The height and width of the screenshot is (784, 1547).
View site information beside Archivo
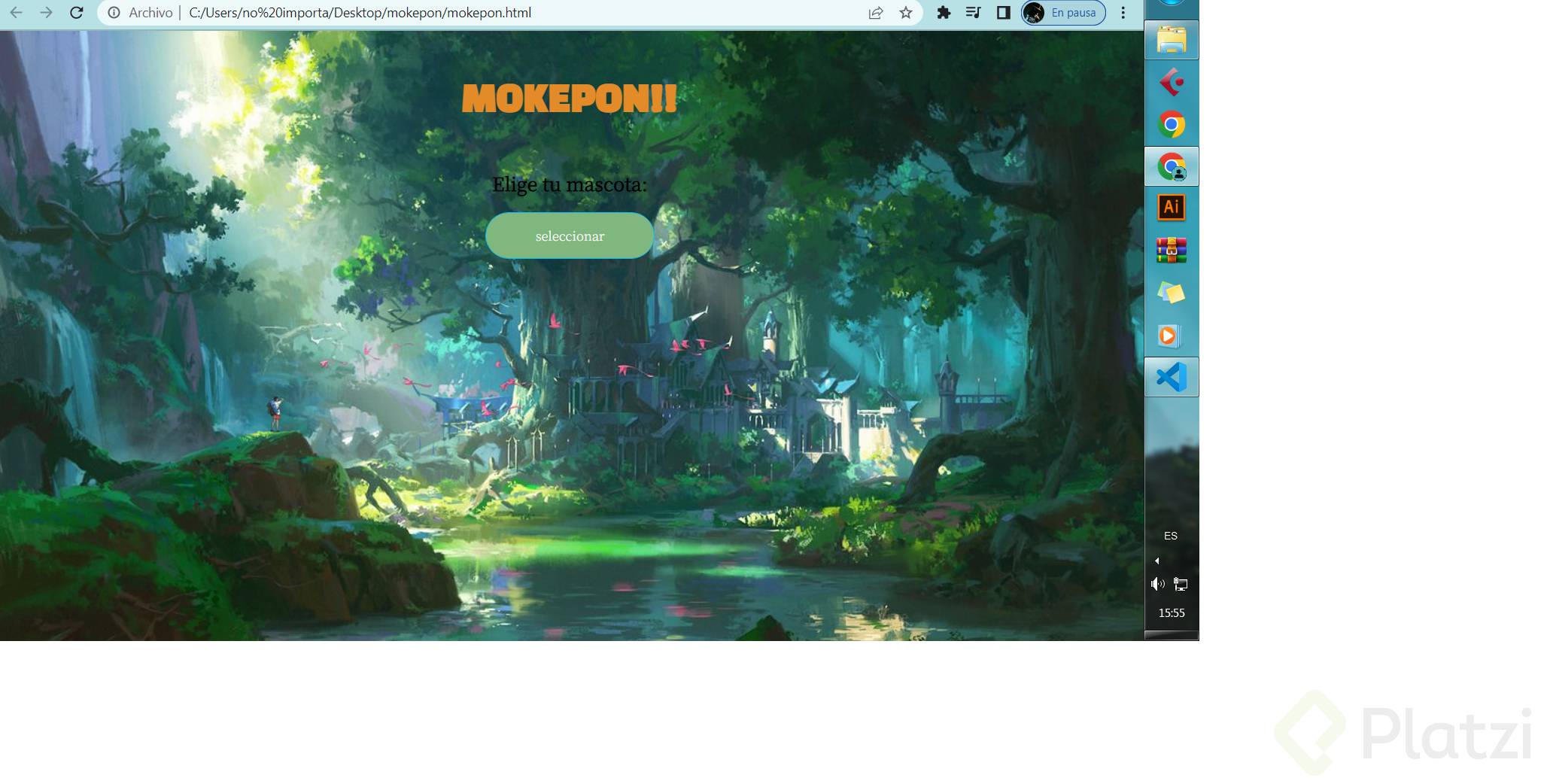114,13
